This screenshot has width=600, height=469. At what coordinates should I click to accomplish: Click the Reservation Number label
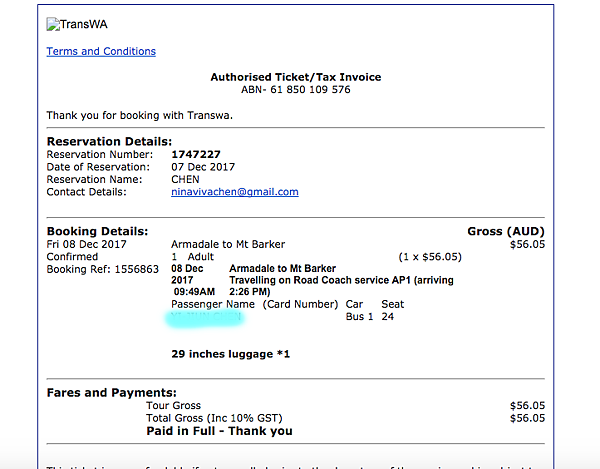(x=99, y=154)
